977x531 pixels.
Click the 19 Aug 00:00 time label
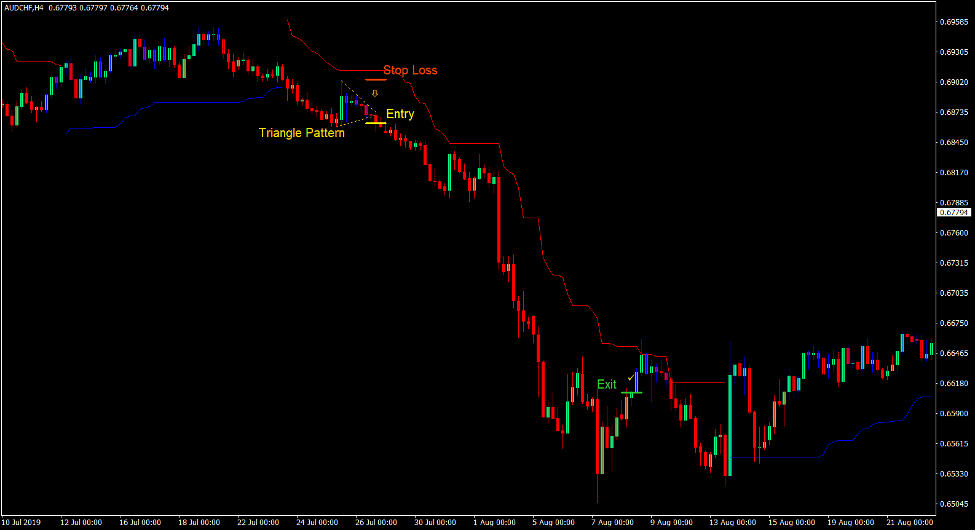[851, 522]
